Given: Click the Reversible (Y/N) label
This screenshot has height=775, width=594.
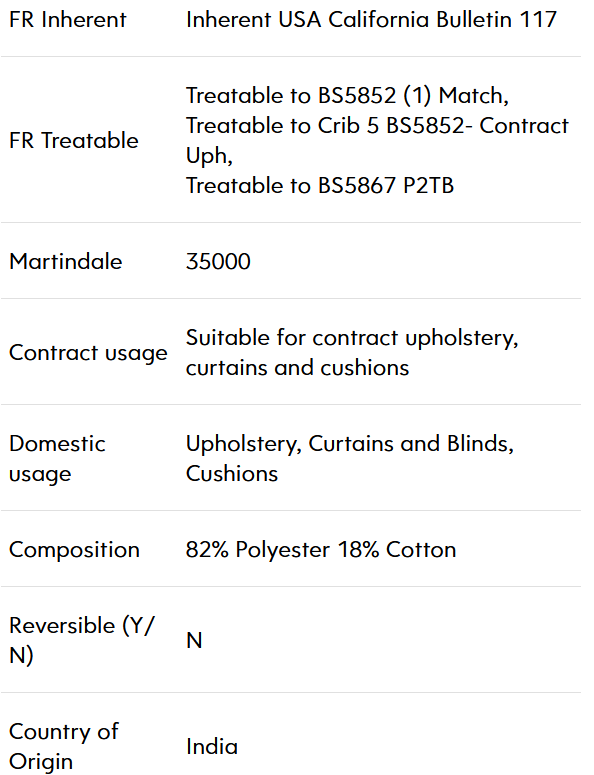Looking at the screenshot, I should pyautogui.click(x=82, y=641).
